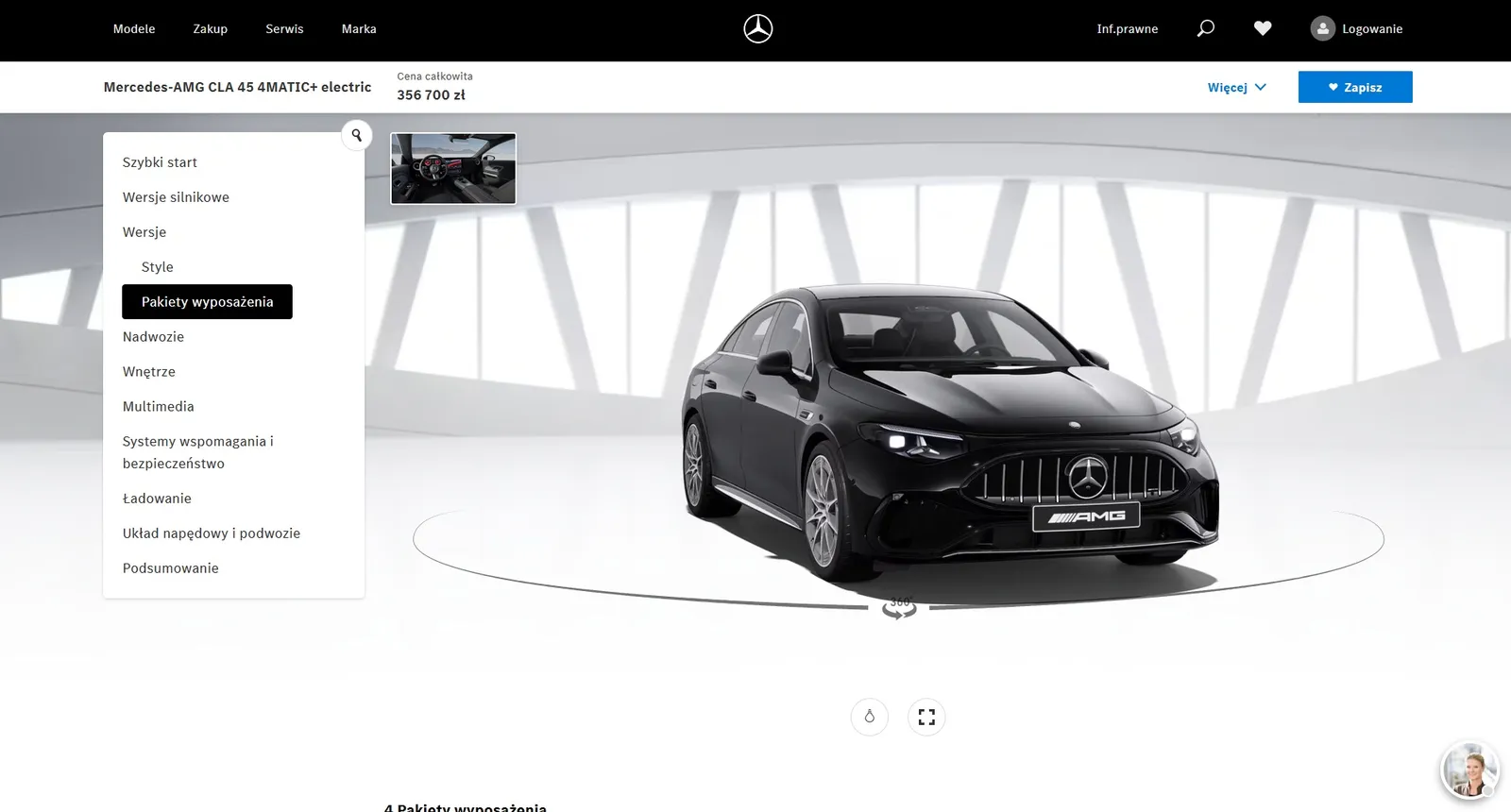The height and width of the screenshot is (812, 1511).
Task: Jump to the Ładowanie section
Action: 157,499
